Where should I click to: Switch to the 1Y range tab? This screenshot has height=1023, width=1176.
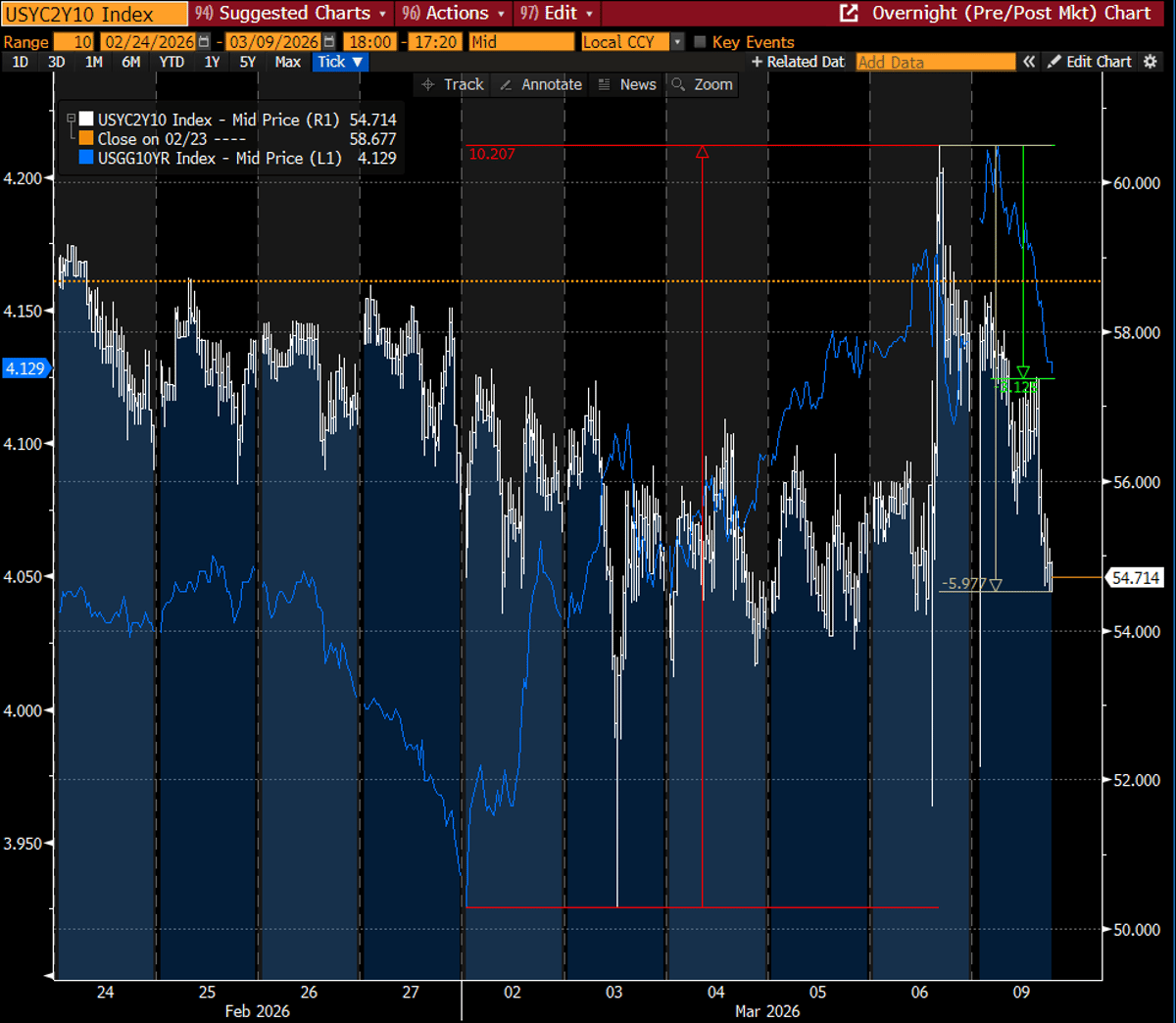[x=212, y=61]
